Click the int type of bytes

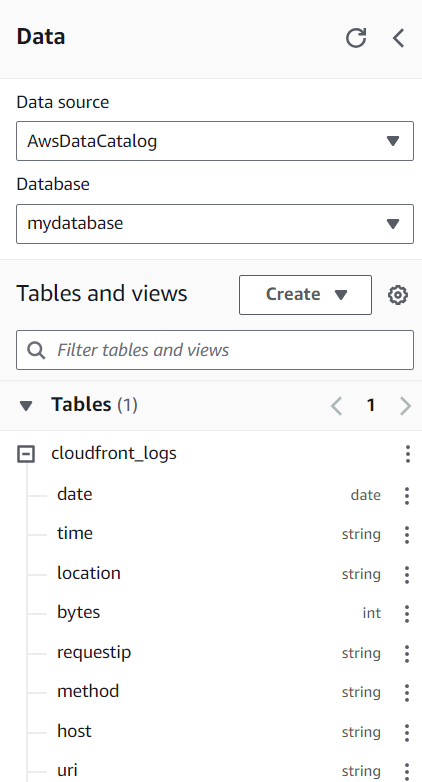point(372,613)
